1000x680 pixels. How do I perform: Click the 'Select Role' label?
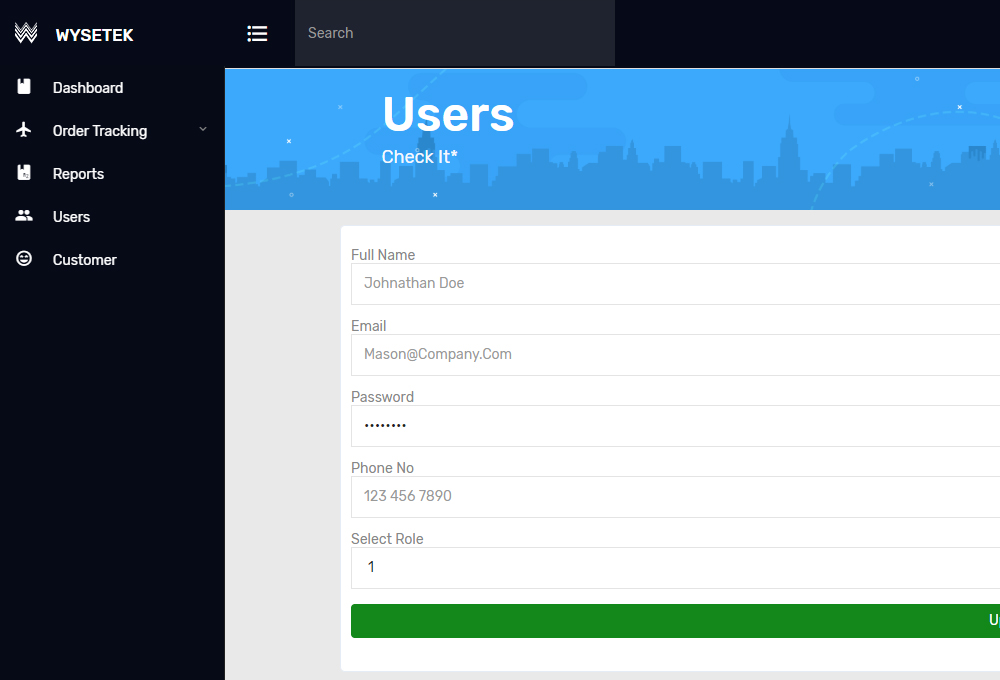pyautogui.click(x=387, y=538)
